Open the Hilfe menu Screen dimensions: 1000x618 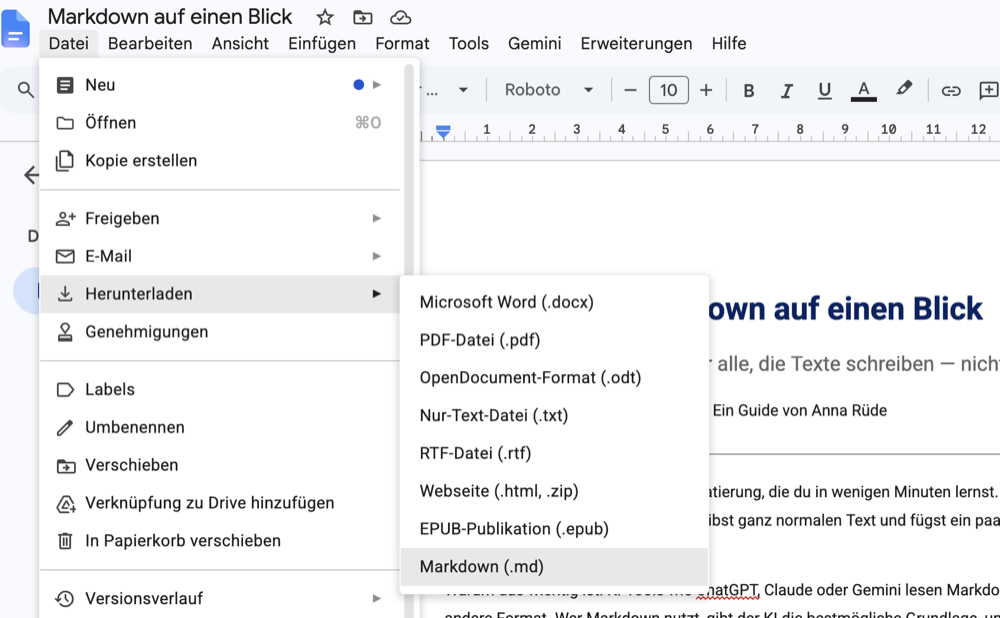click(729, 43)
